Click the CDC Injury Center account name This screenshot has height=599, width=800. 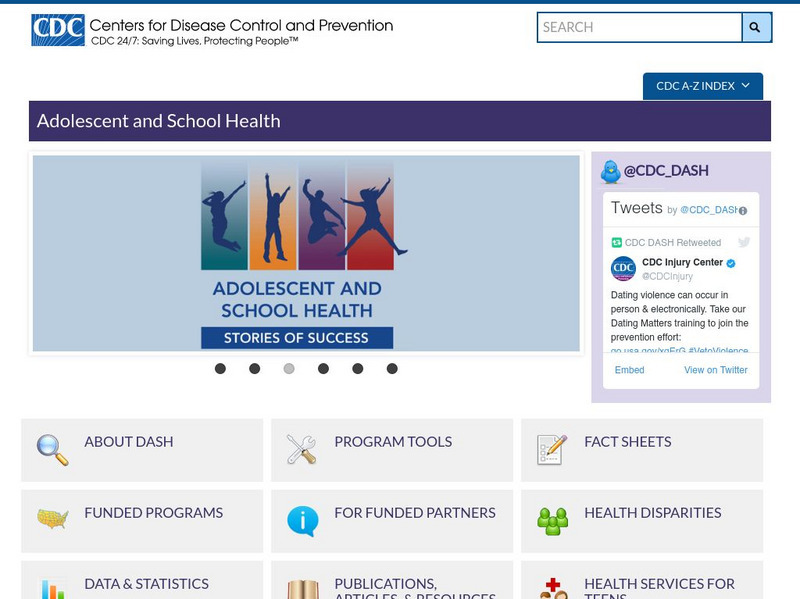pyautogui.click(x=682, y=262)
